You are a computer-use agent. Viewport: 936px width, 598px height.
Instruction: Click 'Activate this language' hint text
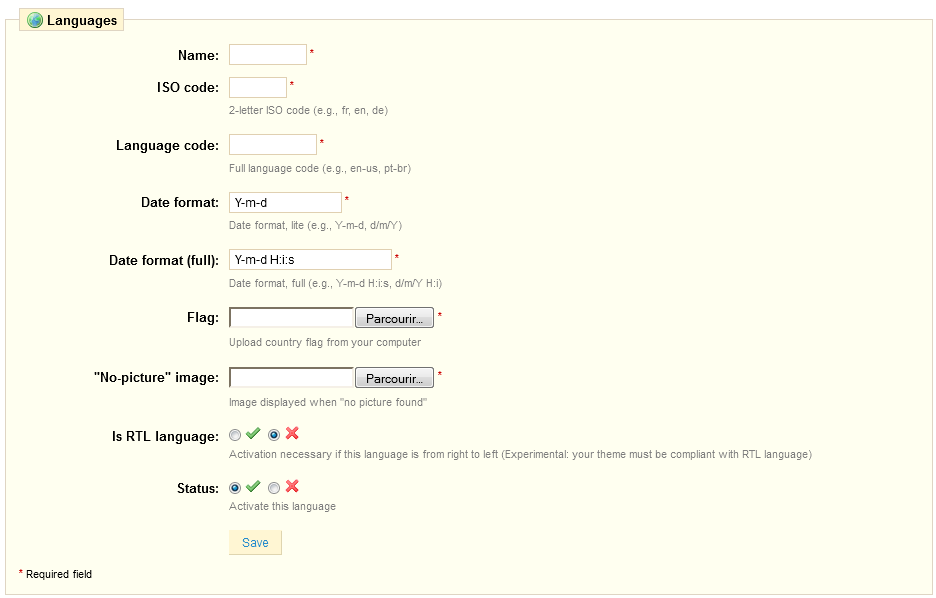click(282, 506)
